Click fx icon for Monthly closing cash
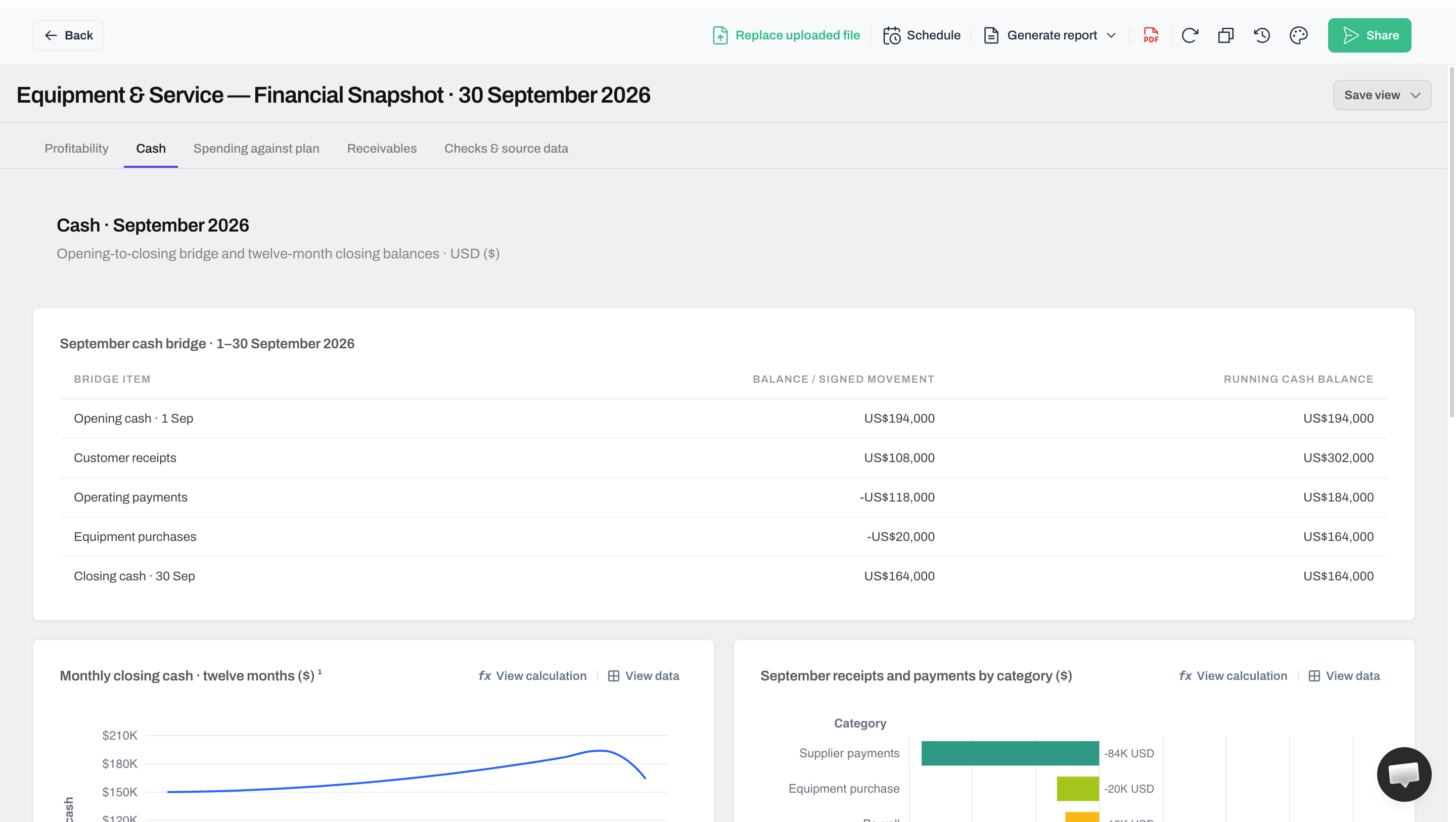 tap(484, 675)
